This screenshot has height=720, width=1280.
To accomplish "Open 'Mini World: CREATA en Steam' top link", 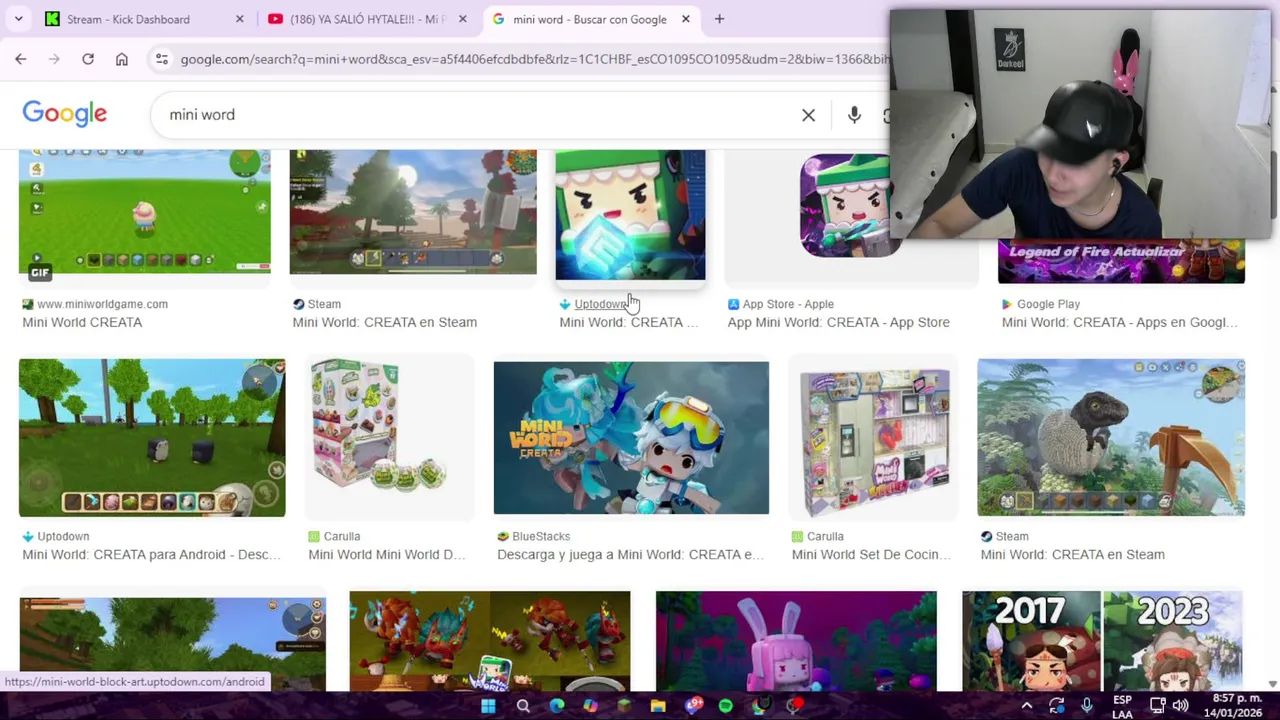I will click(384, 322).
